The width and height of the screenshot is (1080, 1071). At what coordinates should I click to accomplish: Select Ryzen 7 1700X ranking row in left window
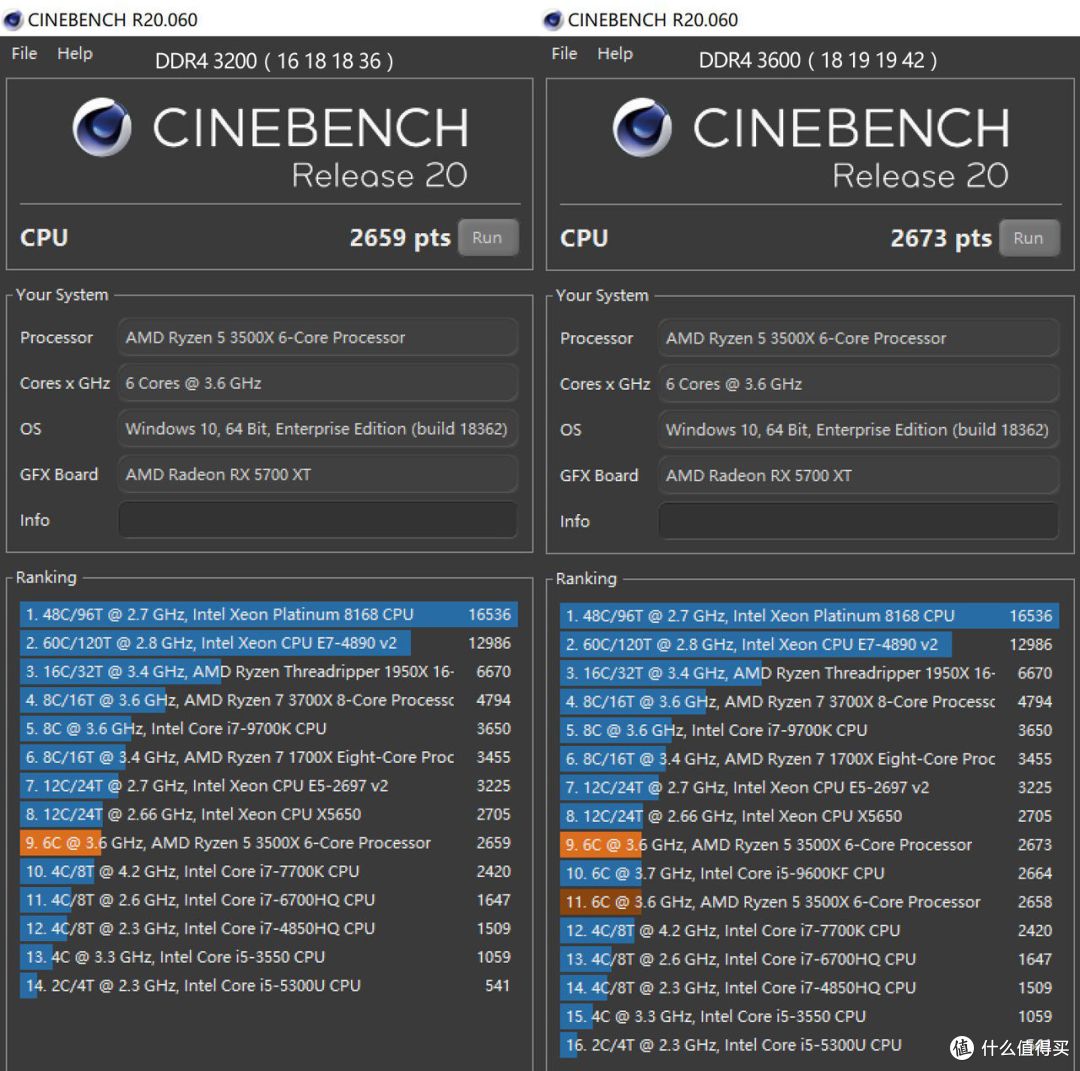(x=269, y=757)
